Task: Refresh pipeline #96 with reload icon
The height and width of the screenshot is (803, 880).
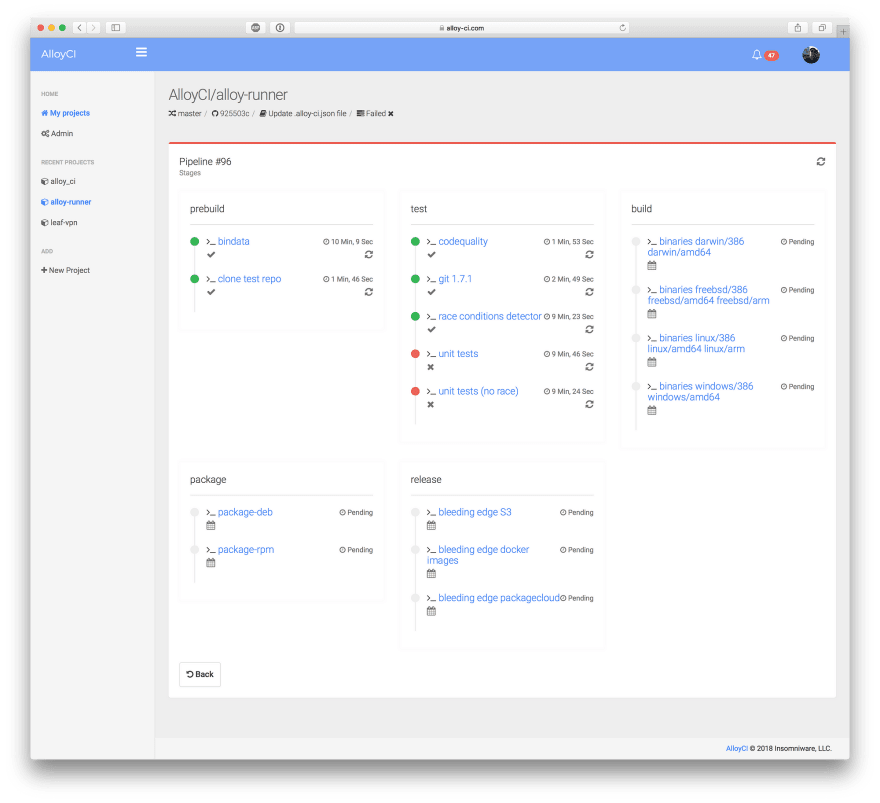Action: (821, 162)
